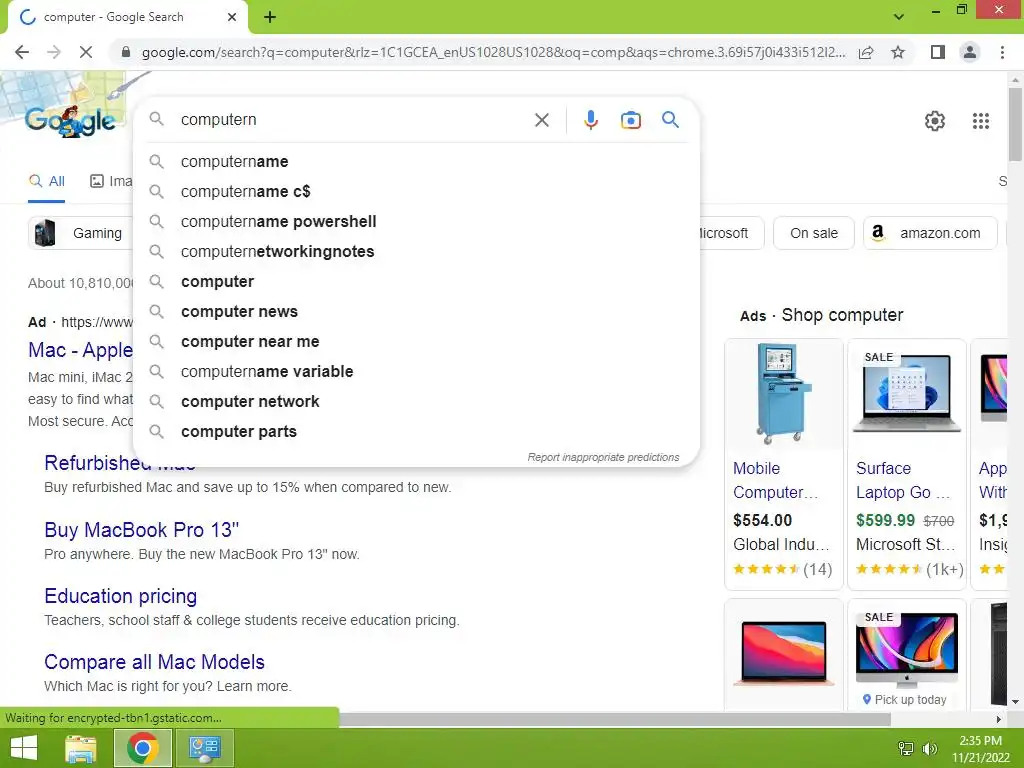The width and height of the screenshot is (1024, 768).
Task: Choose the plain computer suggestion
Action: tap(416, 281)
